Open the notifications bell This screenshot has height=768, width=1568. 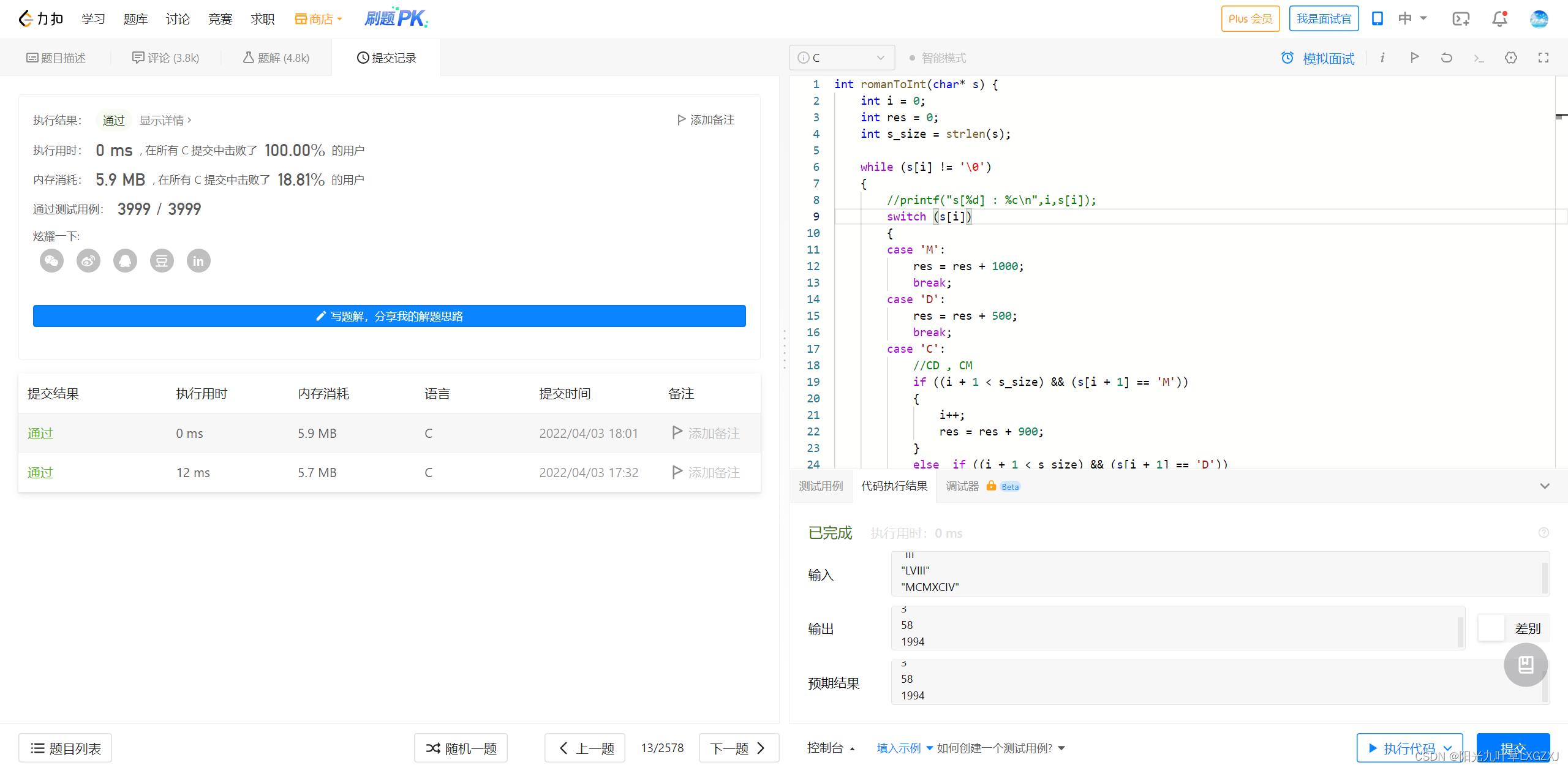click(x=1499, y=19)
